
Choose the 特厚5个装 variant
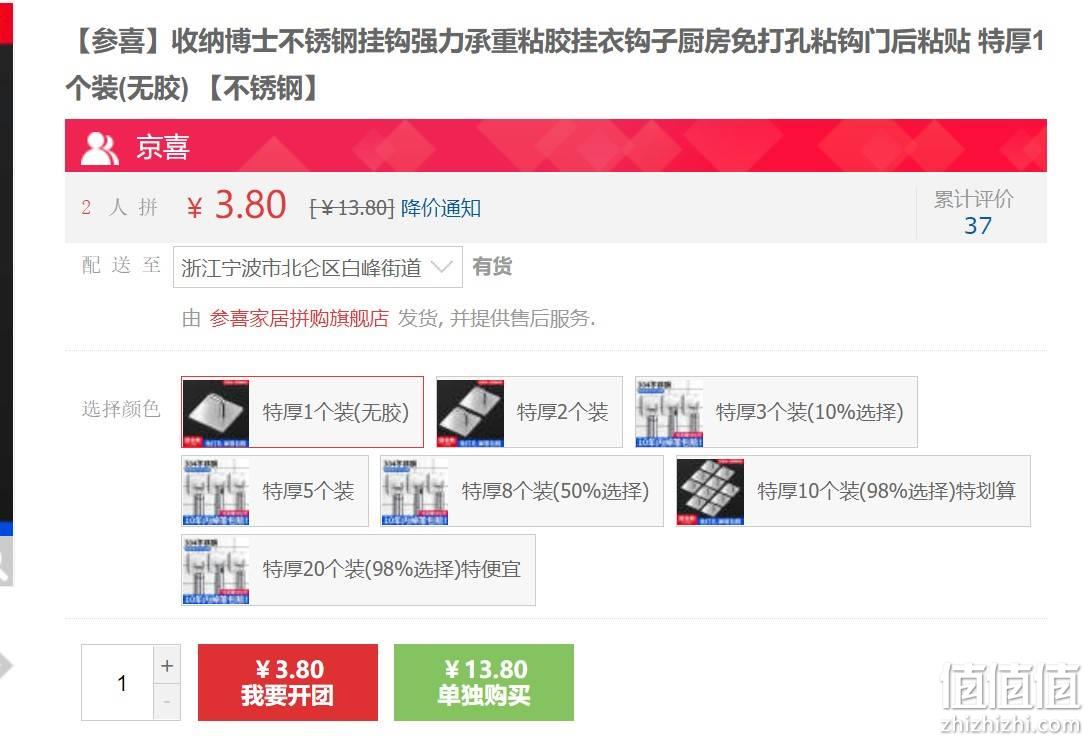[x=275, y=491]
